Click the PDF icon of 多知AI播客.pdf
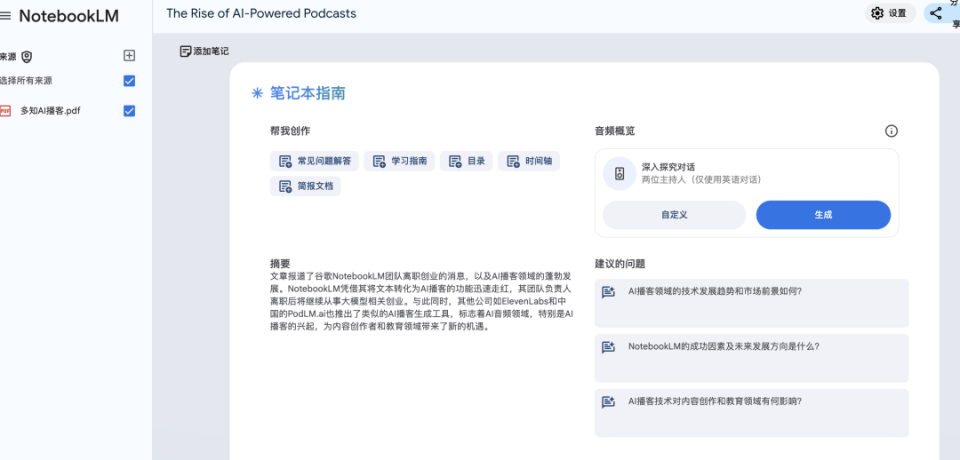 pos(6,111)
